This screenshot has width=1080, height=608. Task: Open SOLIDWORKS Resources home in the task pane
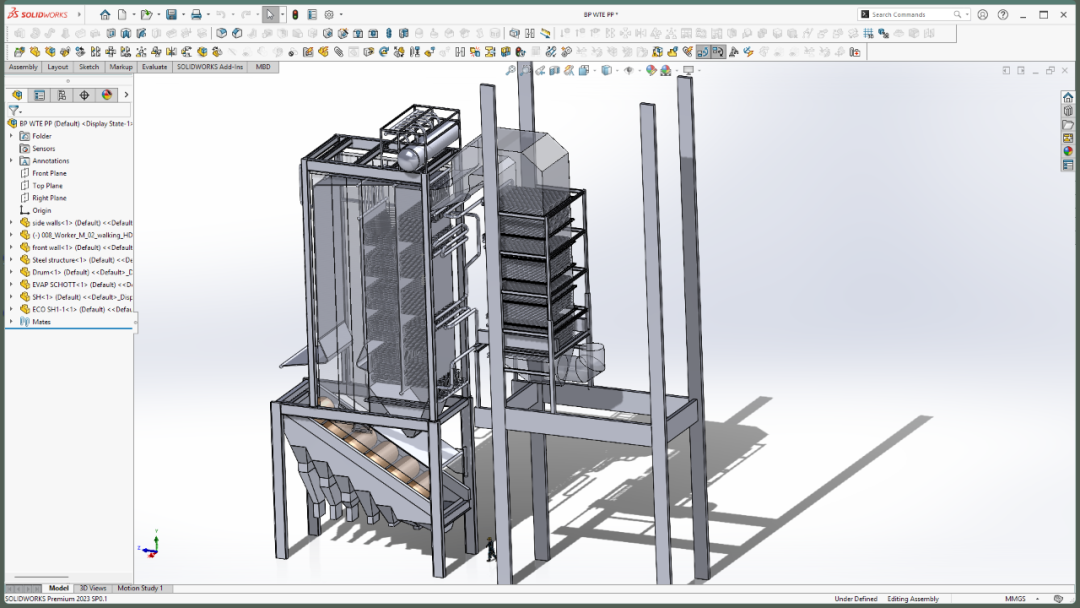tap(1068, 97)
